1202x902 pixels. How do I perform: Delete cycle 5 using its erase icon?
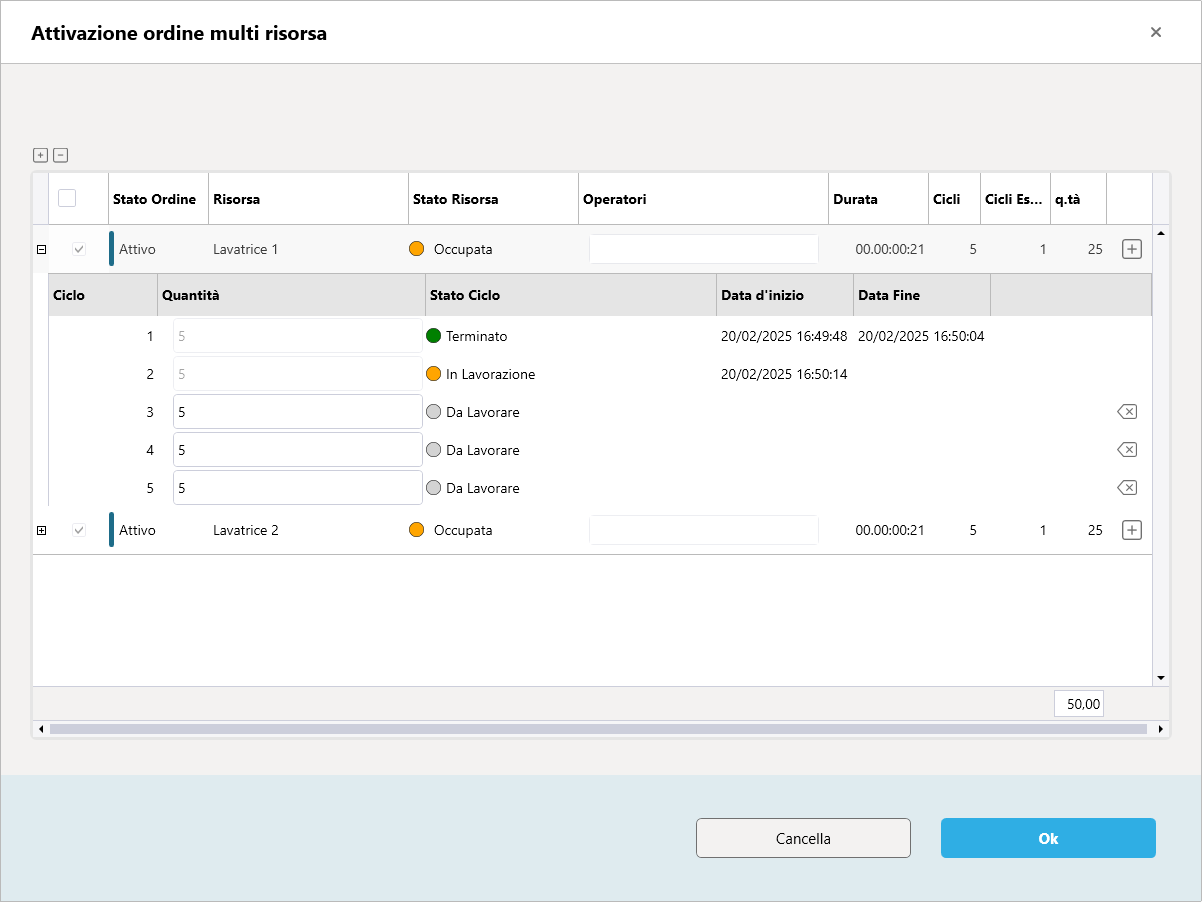pyautogui.click(x=1127, y=488)
